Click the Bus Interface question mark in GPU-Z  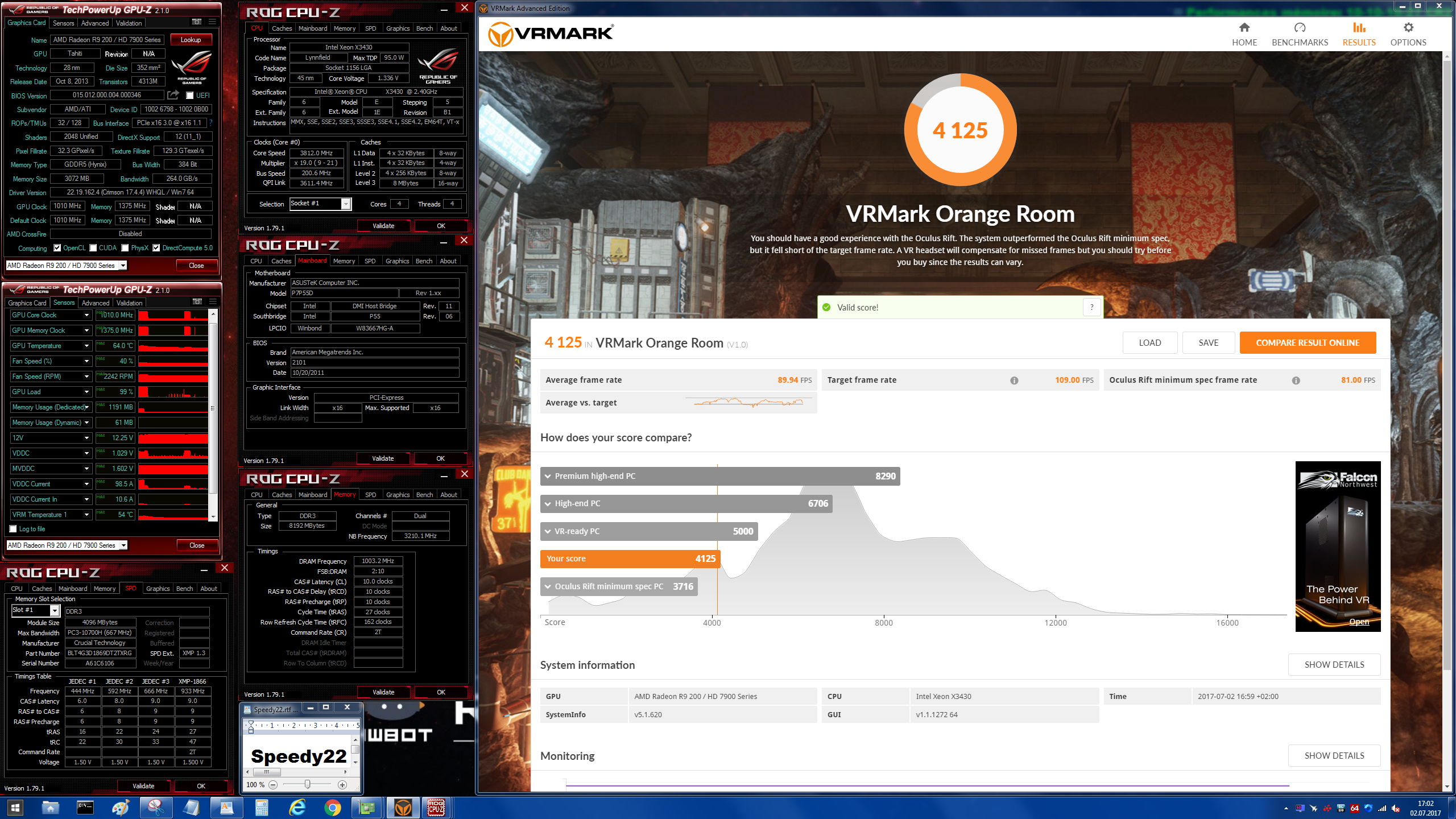[x=210, y=123]
